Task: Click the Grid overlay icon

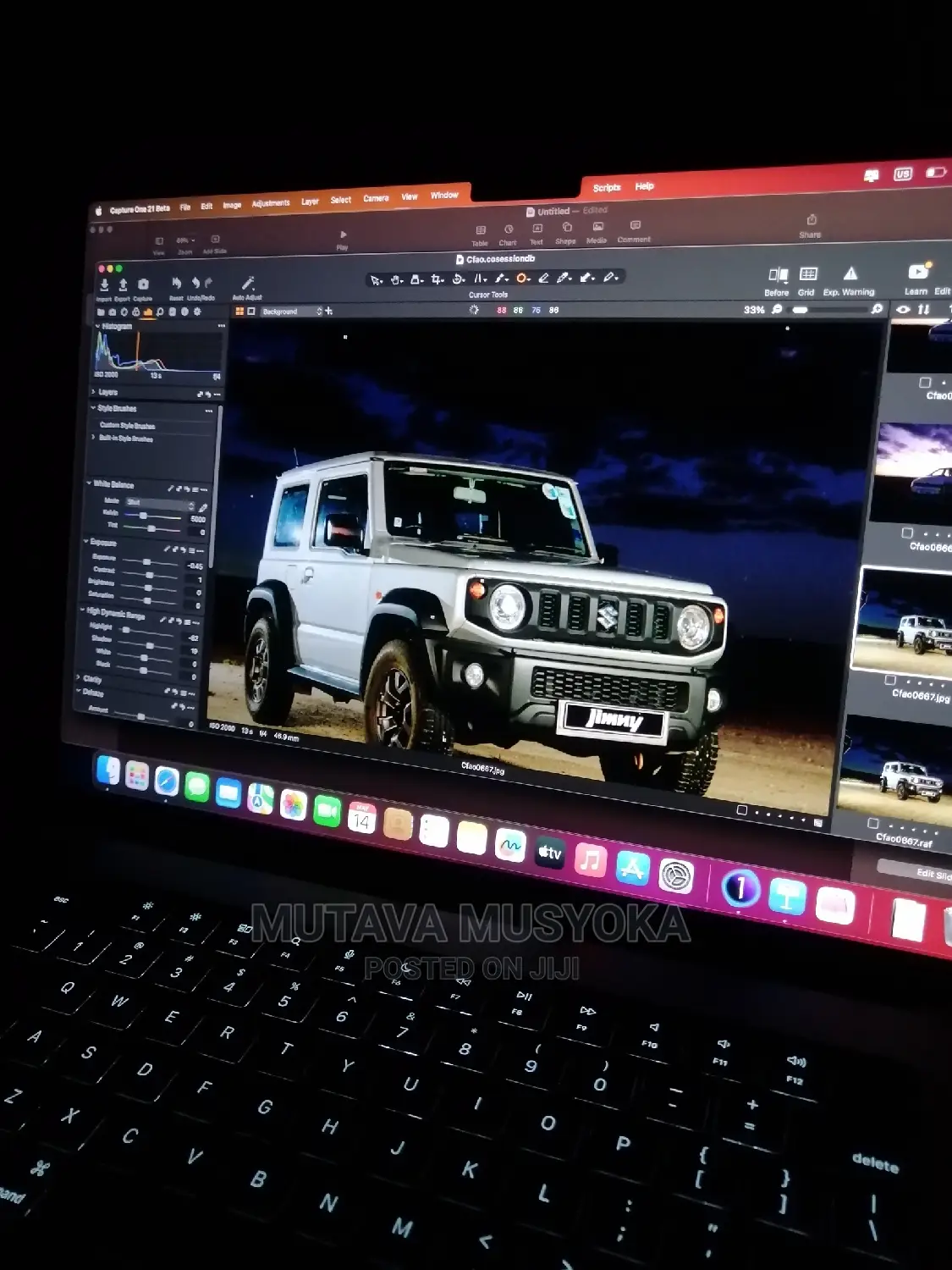Action: [808, 274]
